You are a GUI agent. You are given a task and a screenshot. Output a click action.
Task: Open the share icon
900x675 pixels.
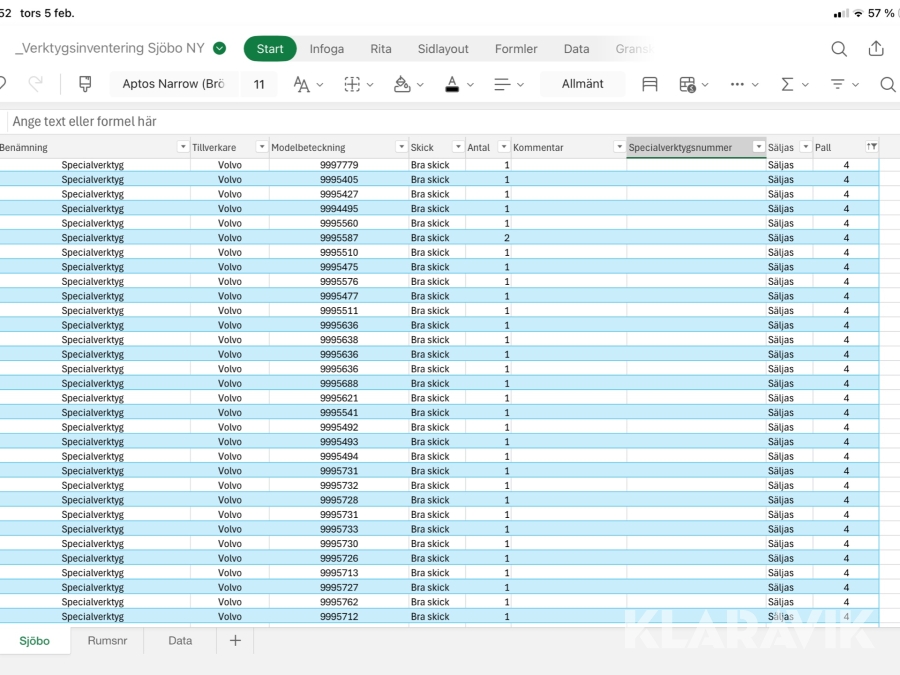(876, 49)
